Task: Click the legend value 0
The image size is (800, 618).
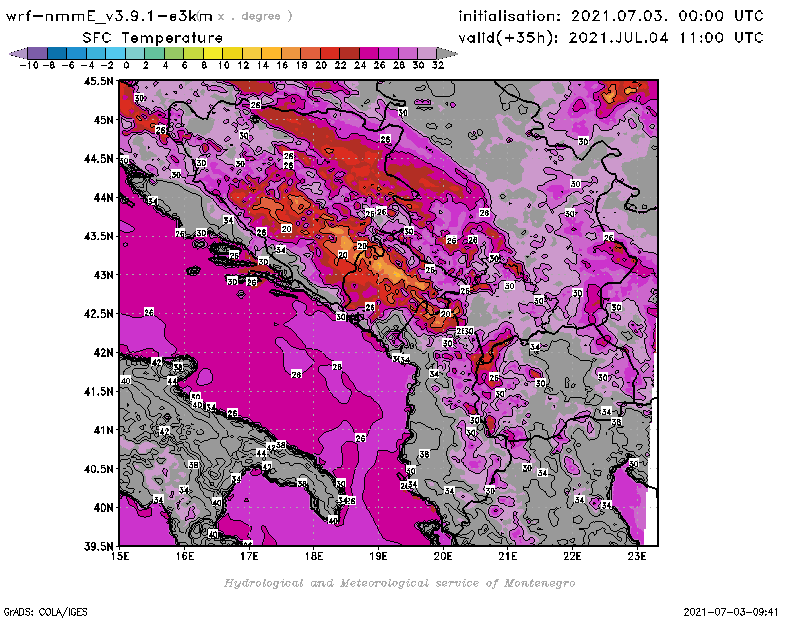Action: tap(126, 65)
